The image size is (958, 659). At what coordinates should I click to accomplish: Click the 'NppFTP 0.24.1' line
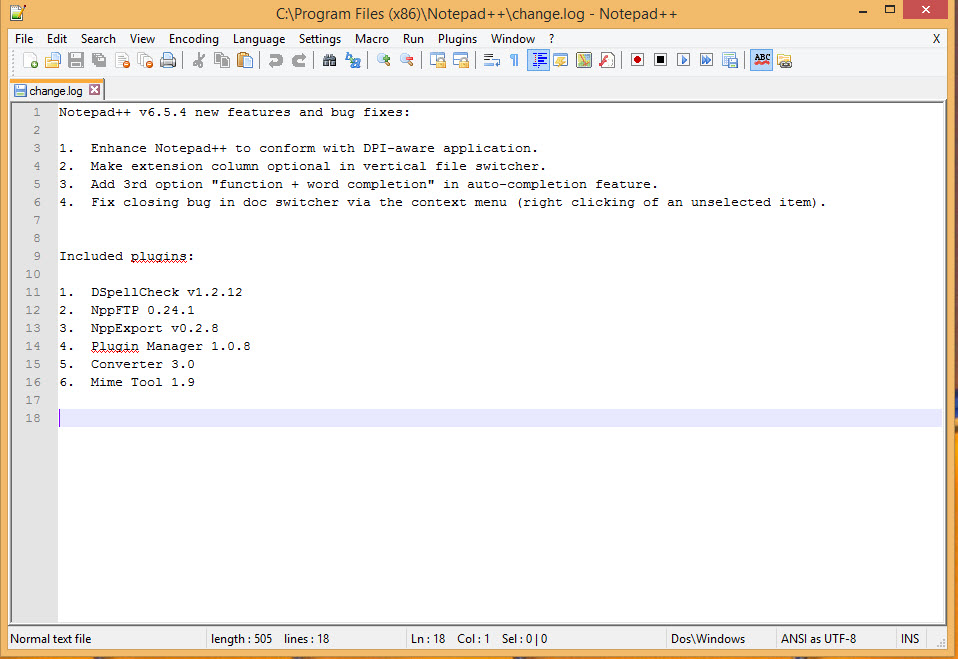click(x=142, y=310)
